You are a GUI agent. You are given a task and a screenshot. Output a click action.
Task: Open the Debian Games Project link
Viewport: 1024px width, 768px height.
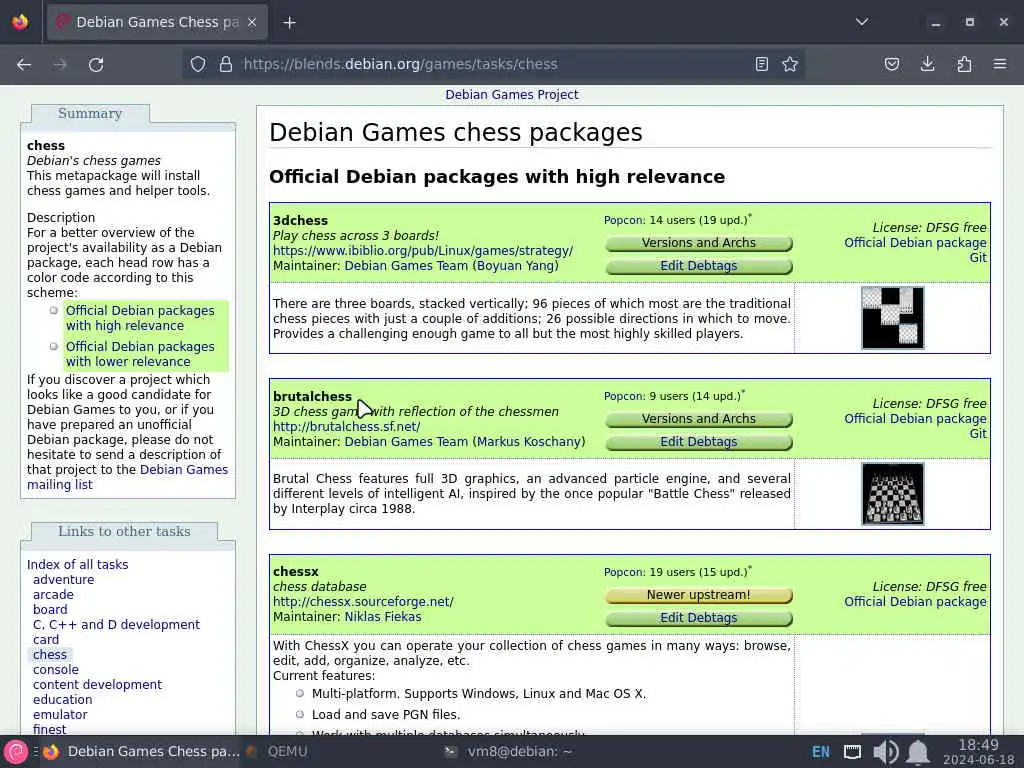[x=511, y=95]
